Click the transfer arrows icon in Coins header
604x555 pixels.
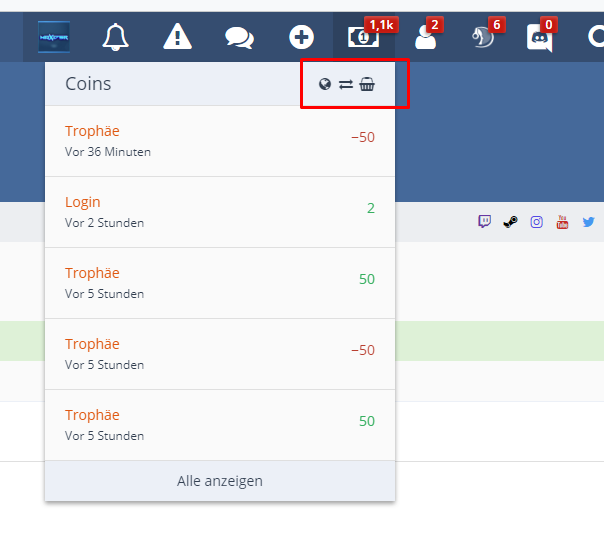(x=346, y=84)
